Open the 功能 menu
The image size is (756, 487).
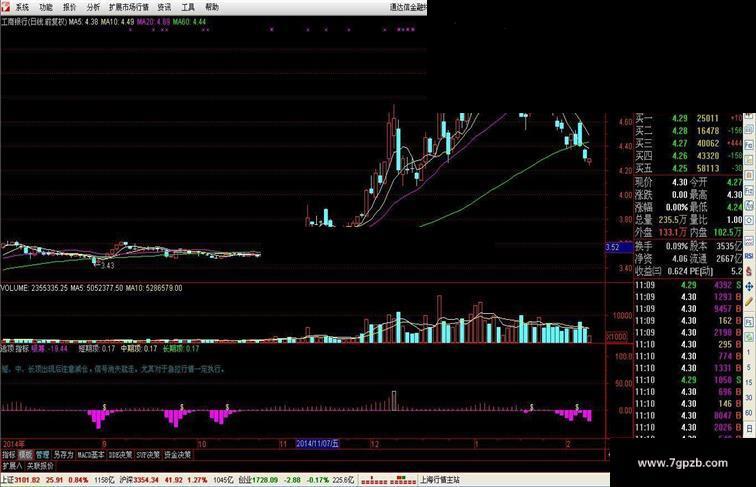(46, 7)
